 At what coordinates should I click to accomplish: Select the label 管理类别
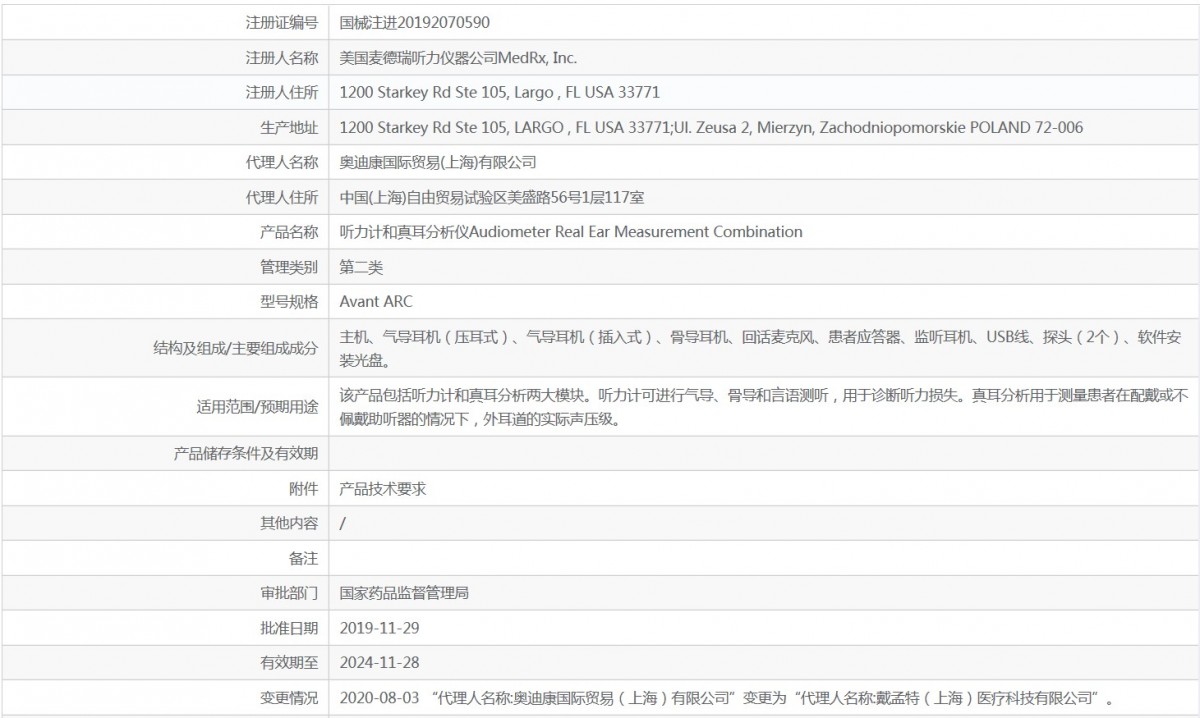289,267
